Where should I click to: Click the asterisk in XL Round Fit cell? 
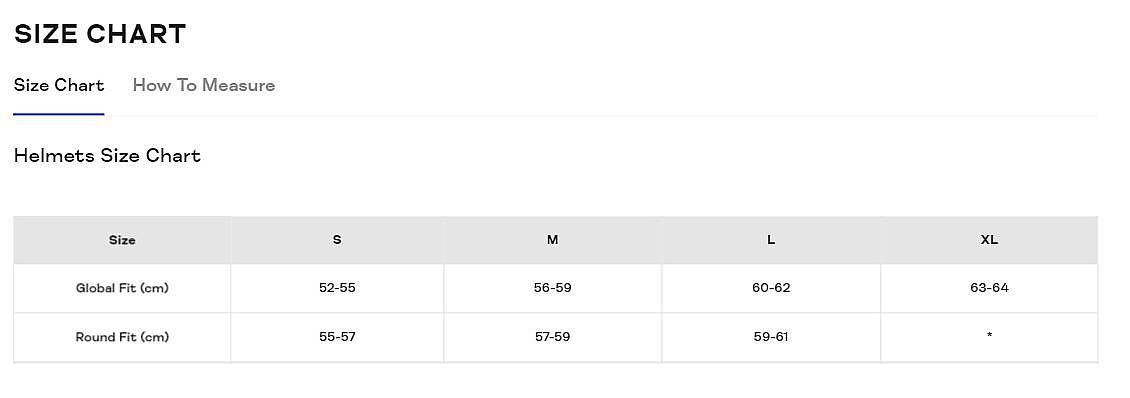click(989, 335)
